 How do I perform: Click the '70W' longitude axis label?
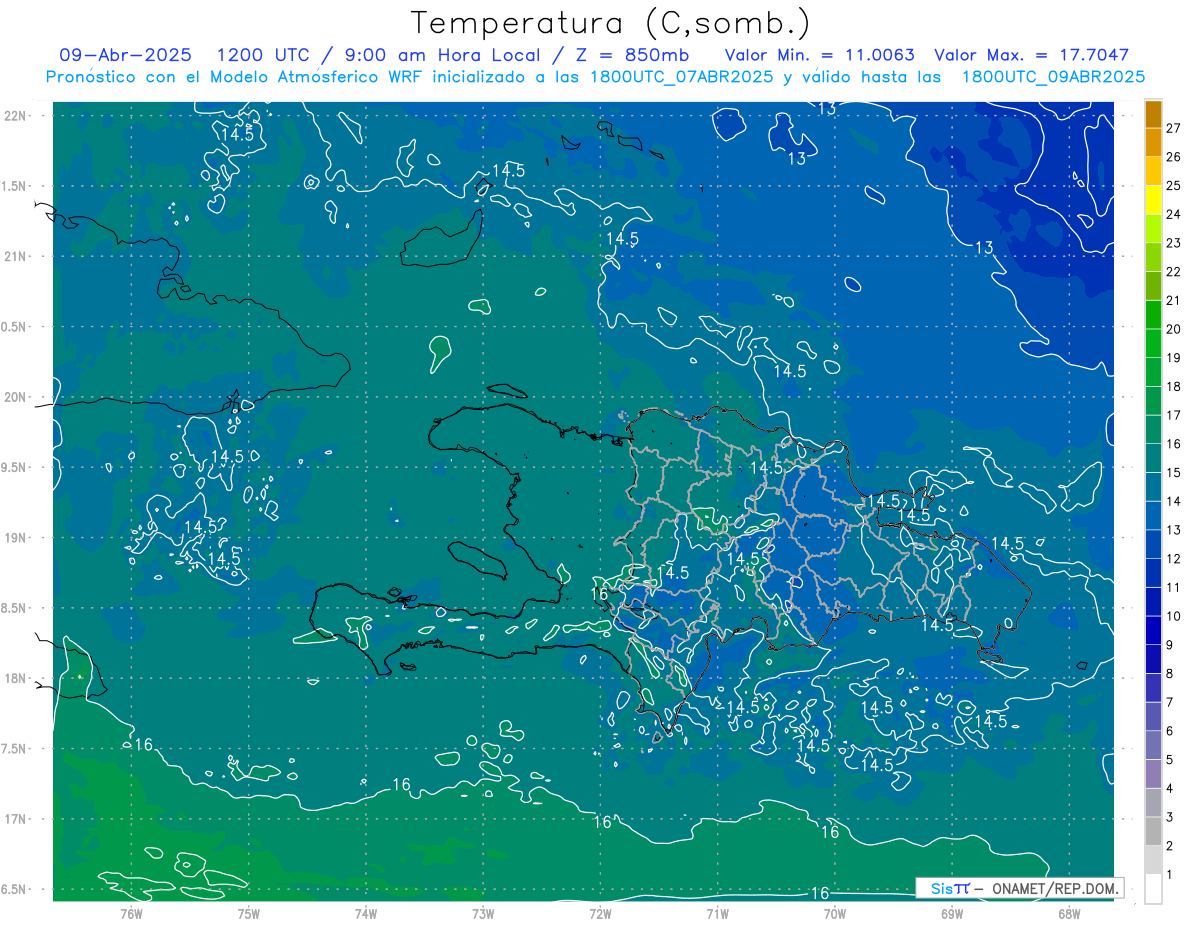(x=835, y=913)
